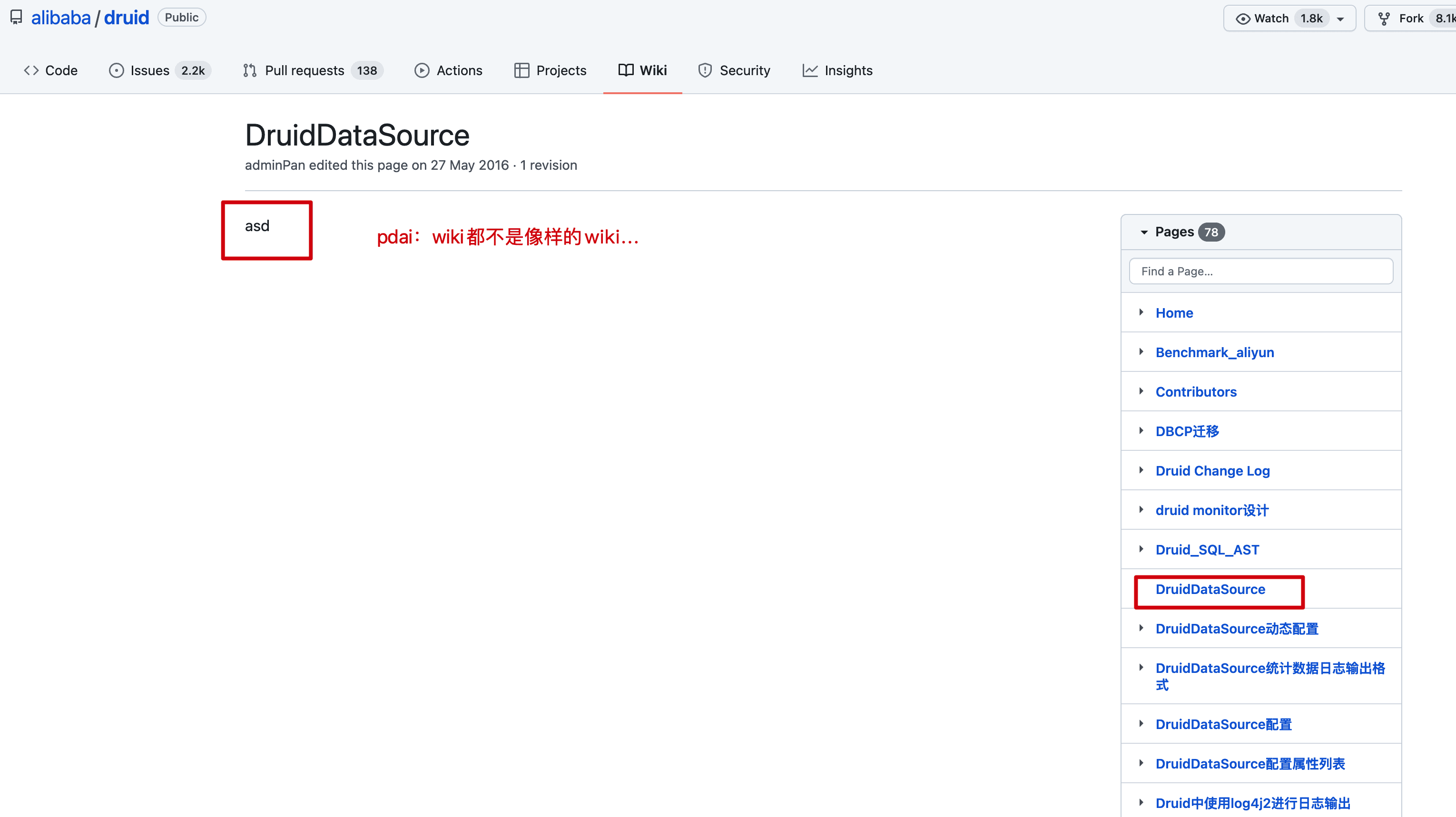Click the Issues circle-dot icon
Screen dimensions: 1456x817
pos(117,71)
